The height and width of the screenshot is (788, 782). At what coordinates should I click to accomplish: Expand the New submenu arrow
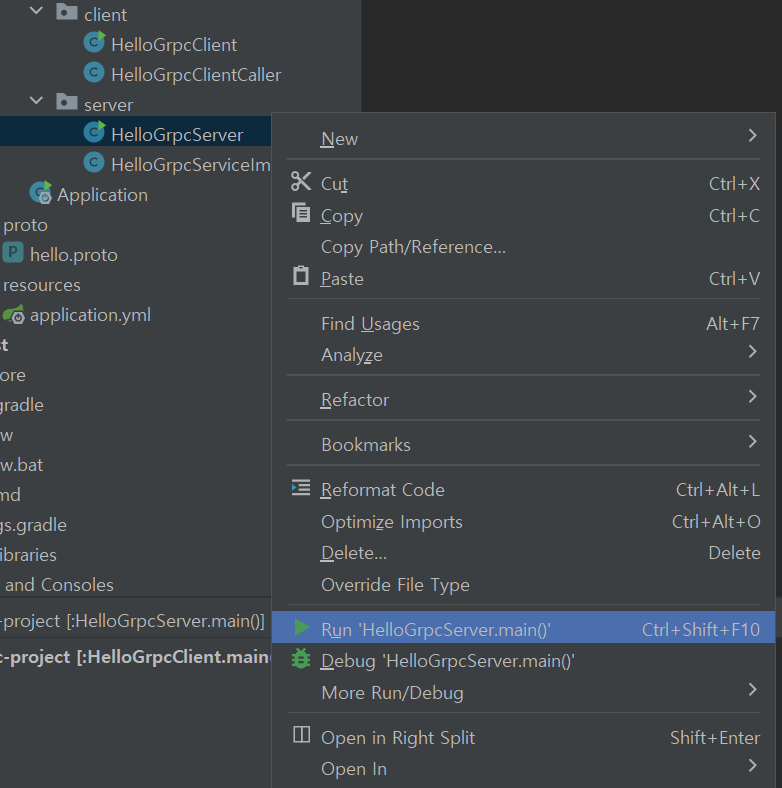[x=752, y=135]
